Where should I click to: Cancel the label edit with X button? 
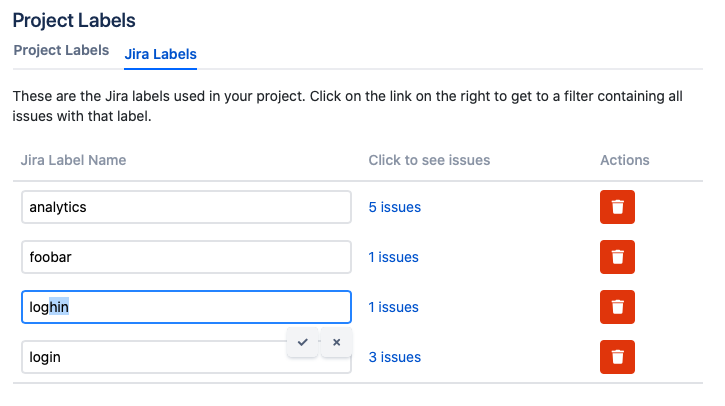tap(337, 342)
